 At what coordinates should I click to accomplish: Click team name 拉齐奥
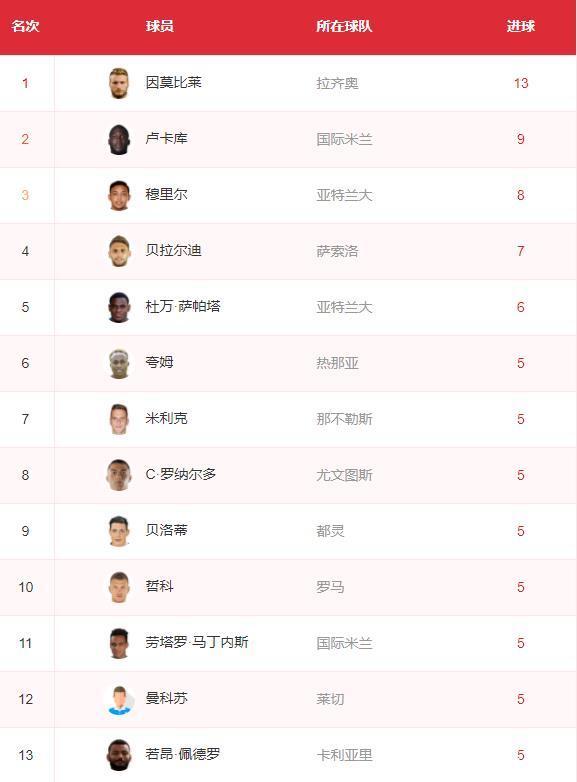pyautogui.click(x=338, y=83)
